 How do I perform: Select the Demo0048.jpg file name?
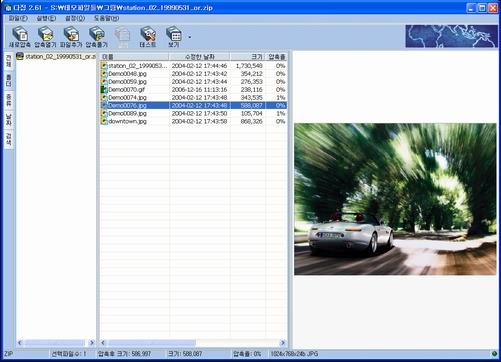(127, 74)
